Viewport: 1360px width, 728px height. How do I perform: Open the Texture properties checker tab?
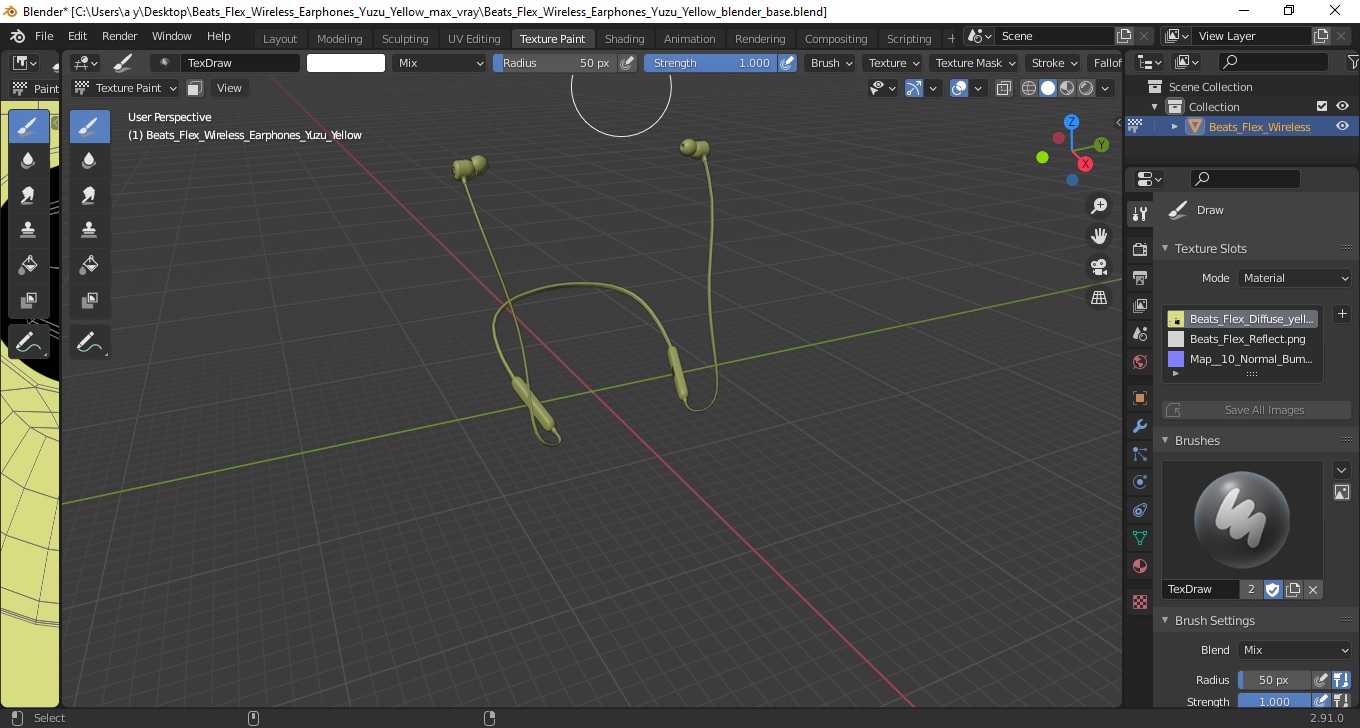[x=1139, y=602]
